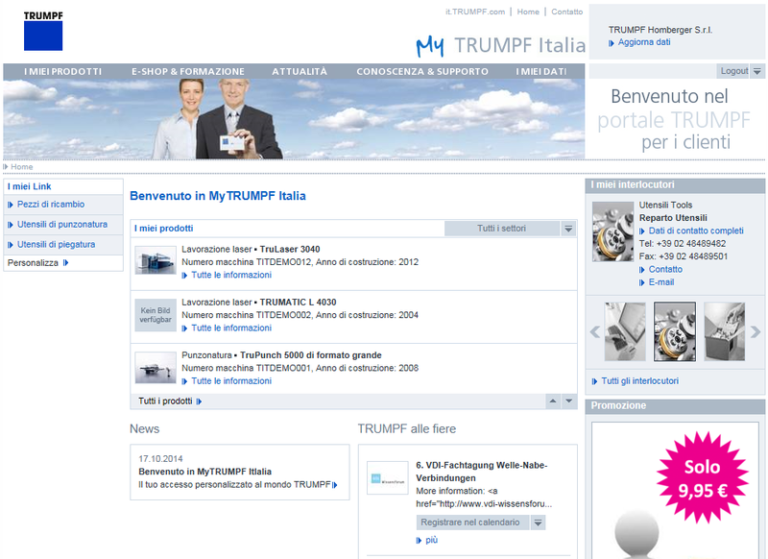Viewport: 768px width, 559px height.
Task: Click the arrow icon before Aggiorna dati
Action: (611, 43)
